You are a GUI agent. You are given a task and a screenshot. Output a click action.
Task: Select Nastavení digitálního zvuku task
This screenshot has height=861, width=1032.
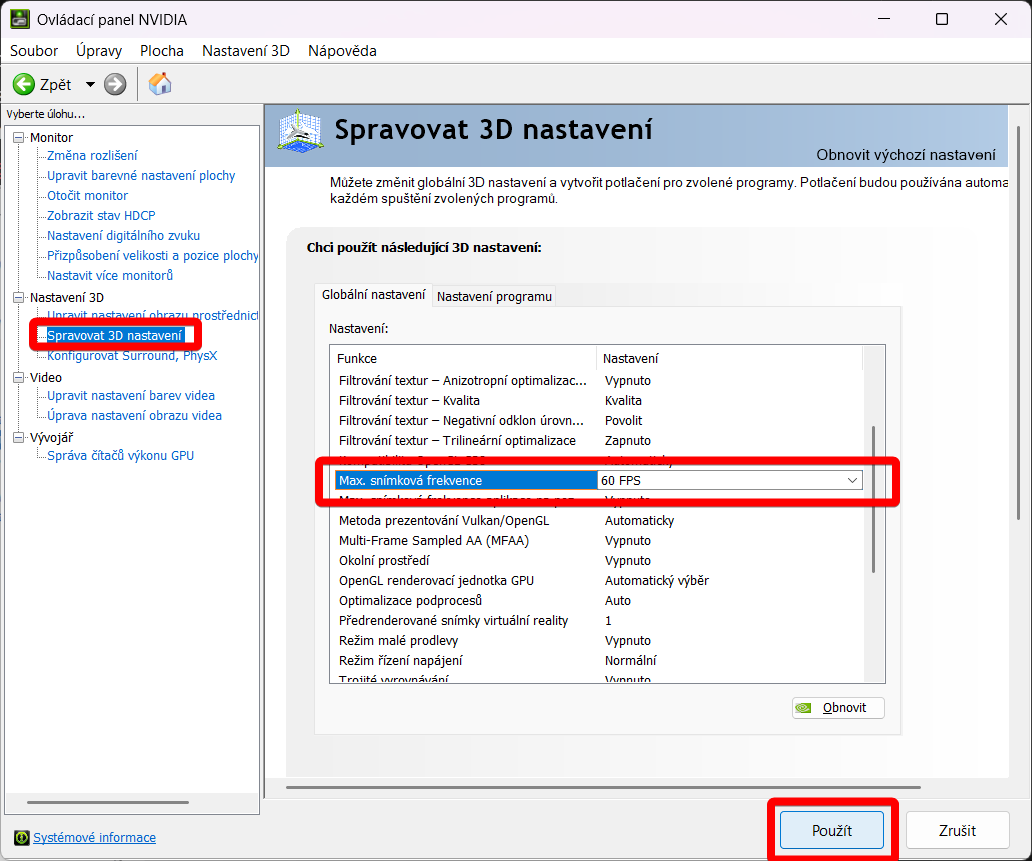coord(124,236)
